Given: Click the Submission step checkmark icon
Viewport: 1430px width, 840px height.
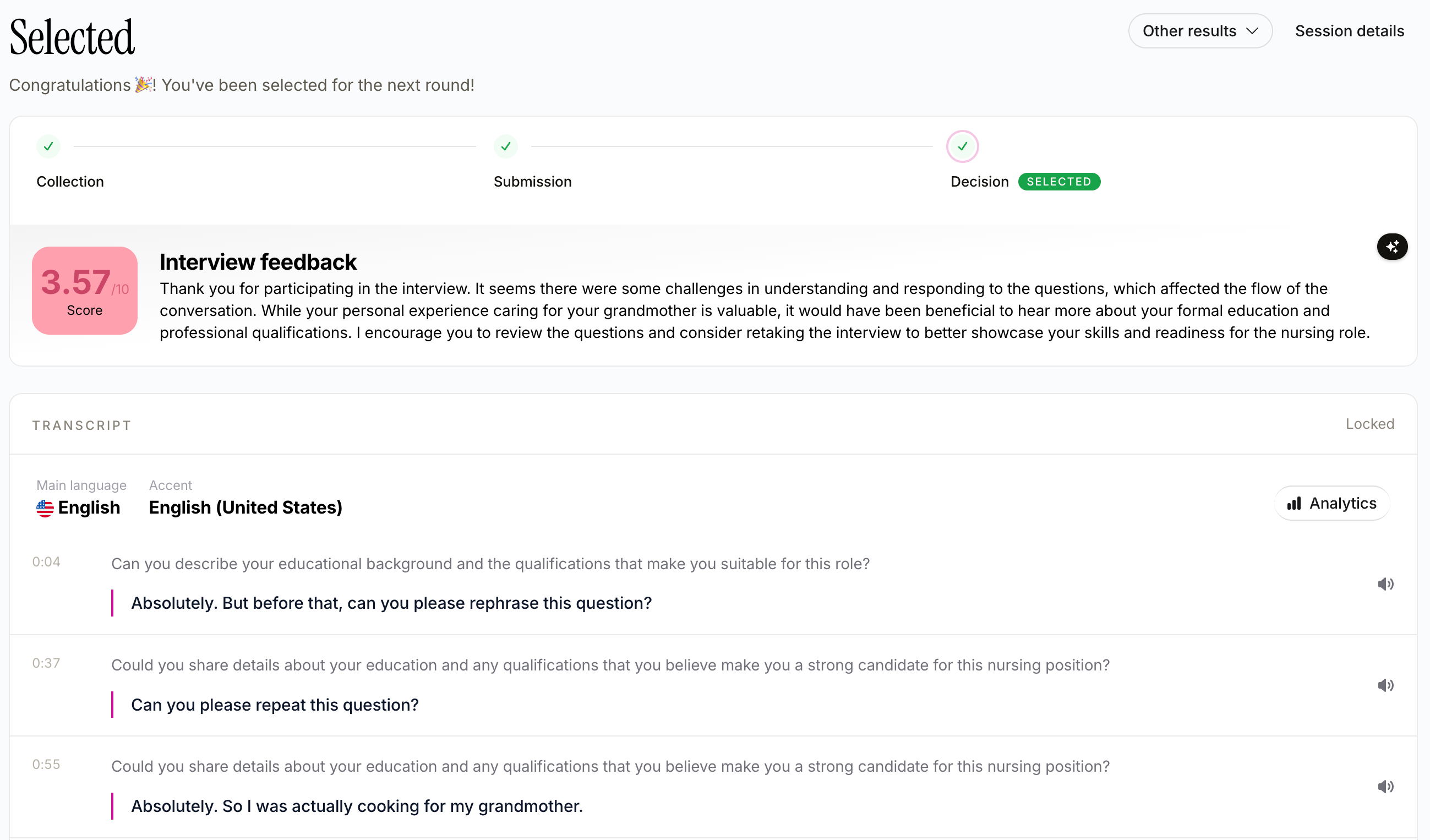Looking at the screenshot, I should pos(506,146).
